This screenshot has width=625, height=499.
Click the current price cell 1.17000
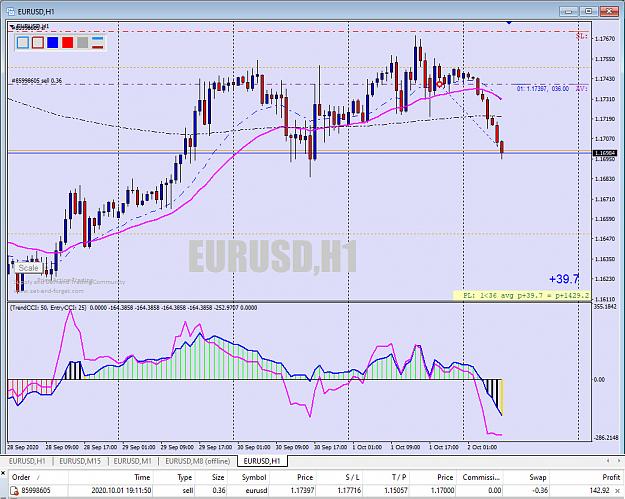442,491
